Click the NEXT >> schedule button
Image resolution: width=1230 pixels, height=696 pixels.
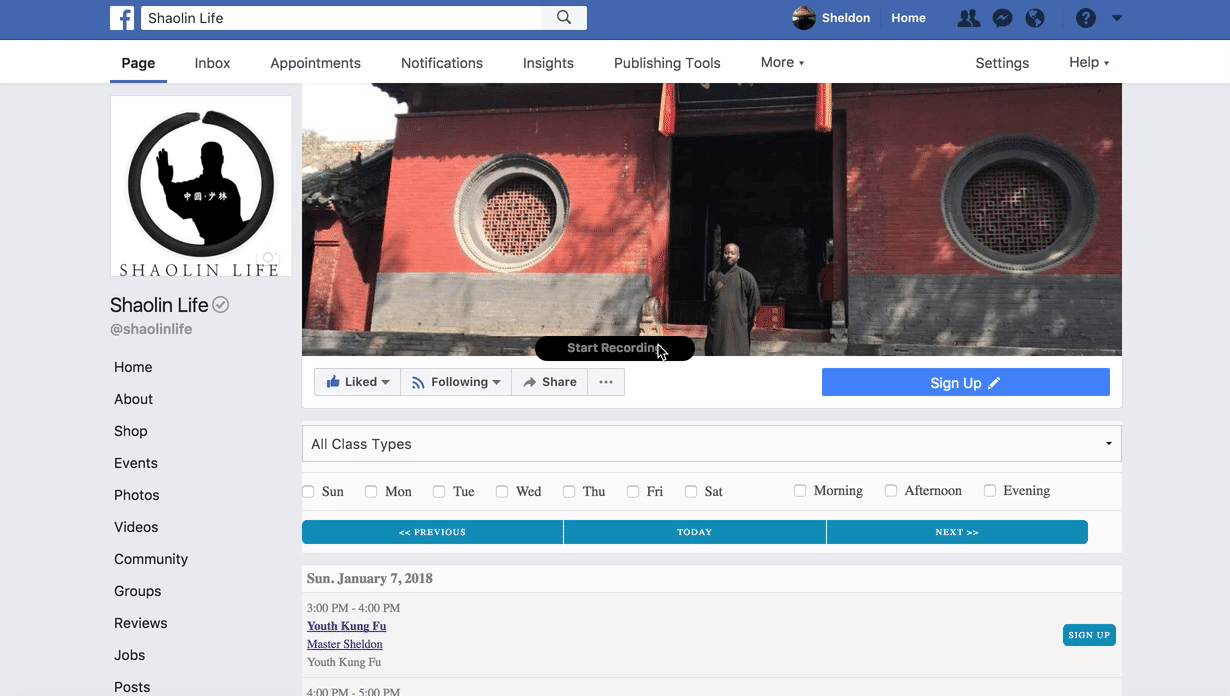pyautogui.click(x=957, y=532)
